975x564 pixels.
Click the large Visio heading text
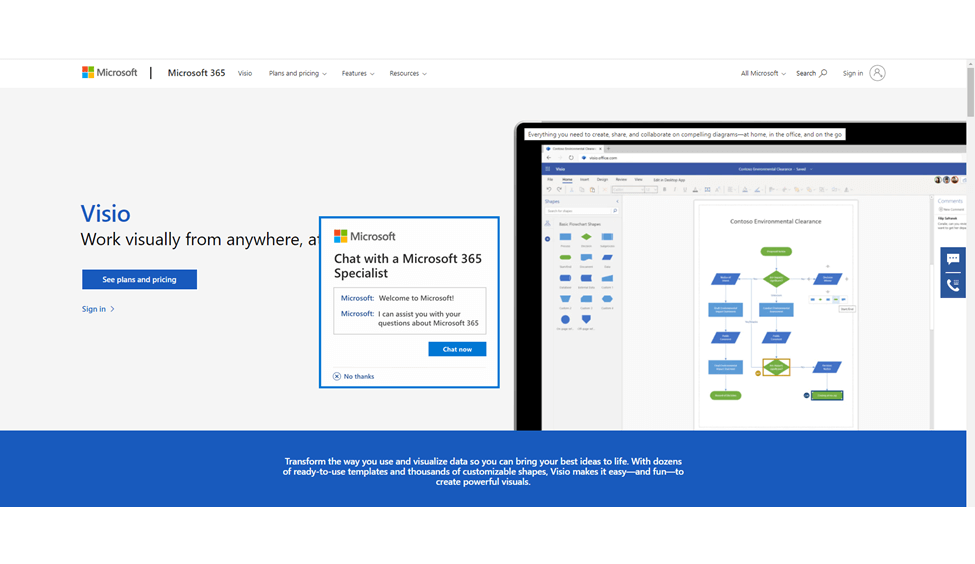pos(106,213)
